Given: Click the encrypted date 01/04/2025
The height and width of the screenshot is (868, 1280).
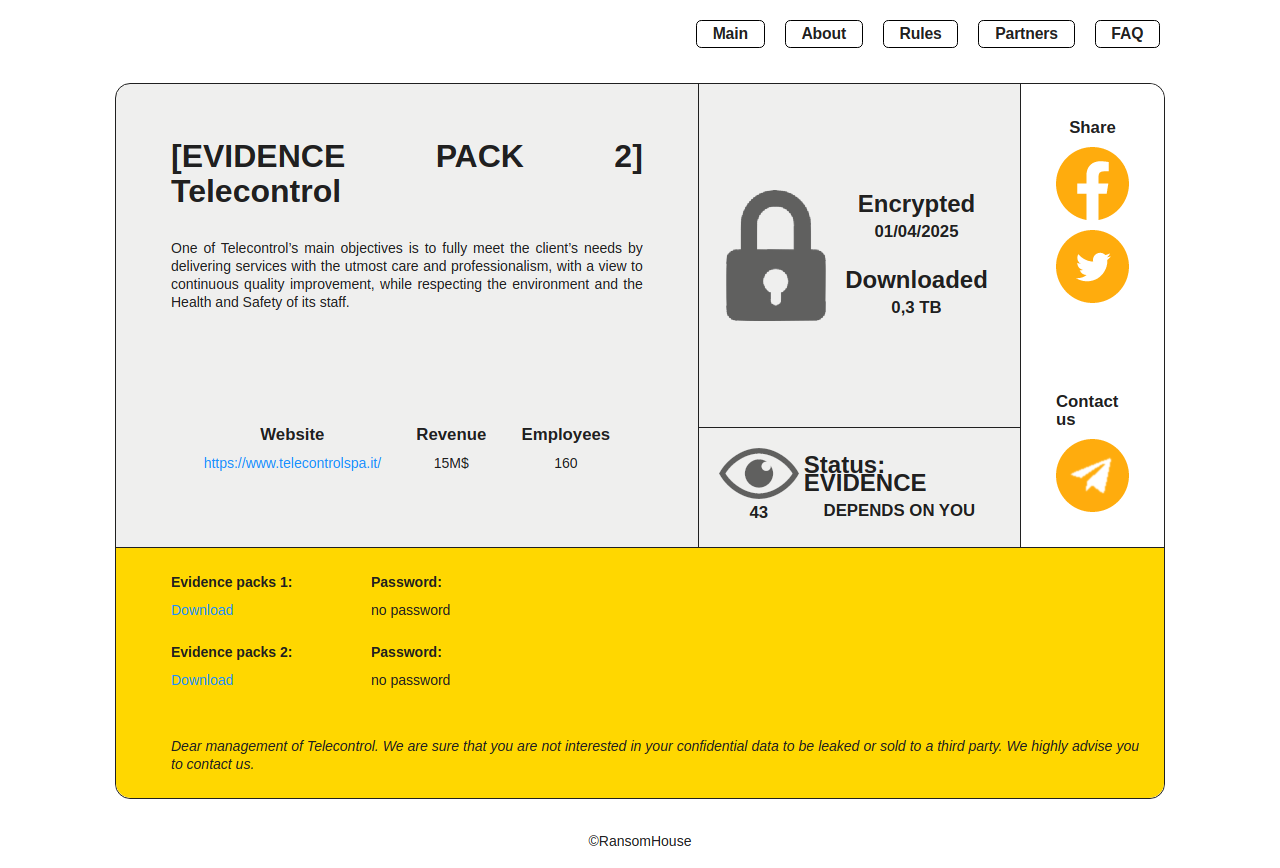Looking at the screenshot, I should (x=916, y=232).
